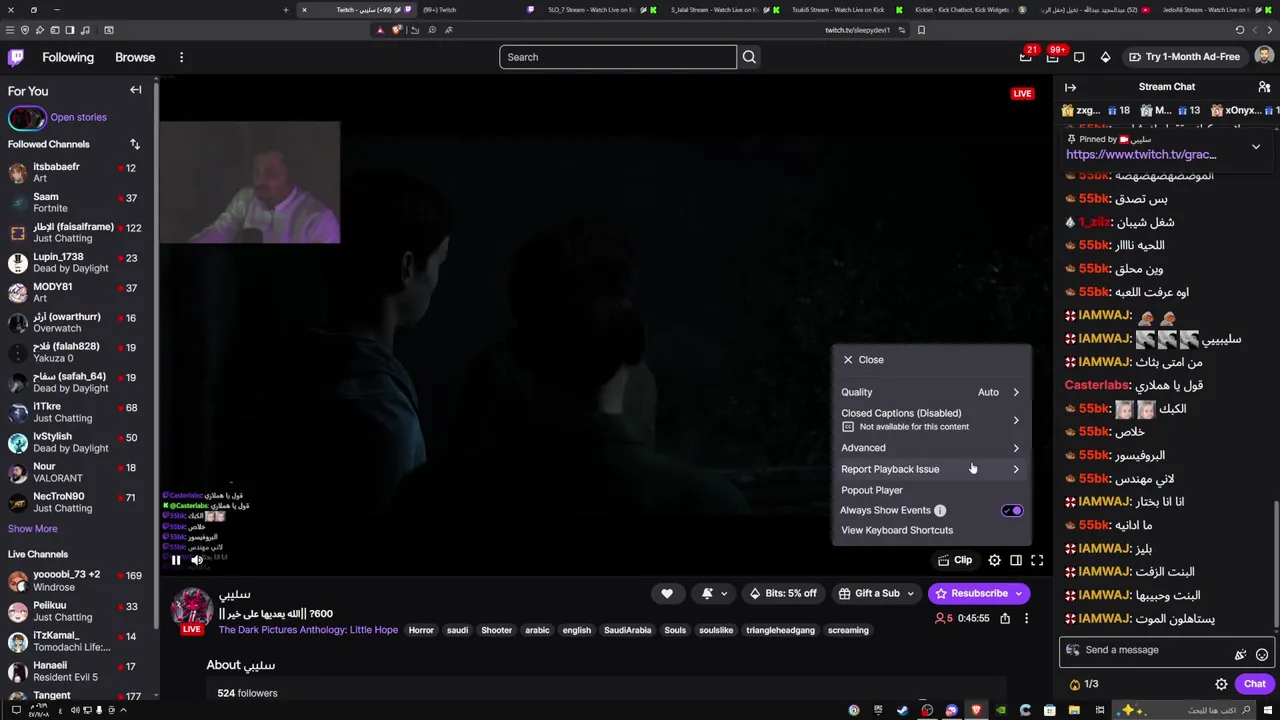Click Show More followed channels
Viewport: 1280px width, 720px height.
[33, 528]
